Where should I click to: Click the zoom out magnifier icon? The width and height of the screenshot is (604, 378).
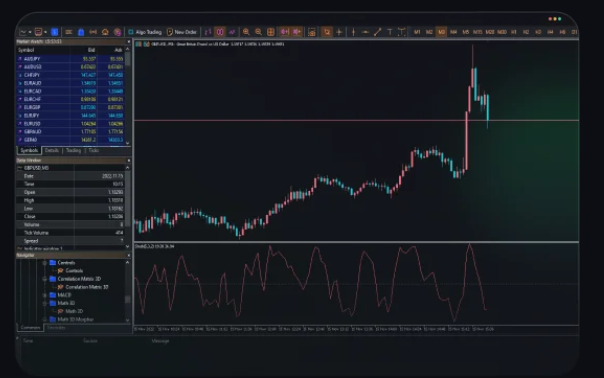pyautogui.click(x=258, y=32)
